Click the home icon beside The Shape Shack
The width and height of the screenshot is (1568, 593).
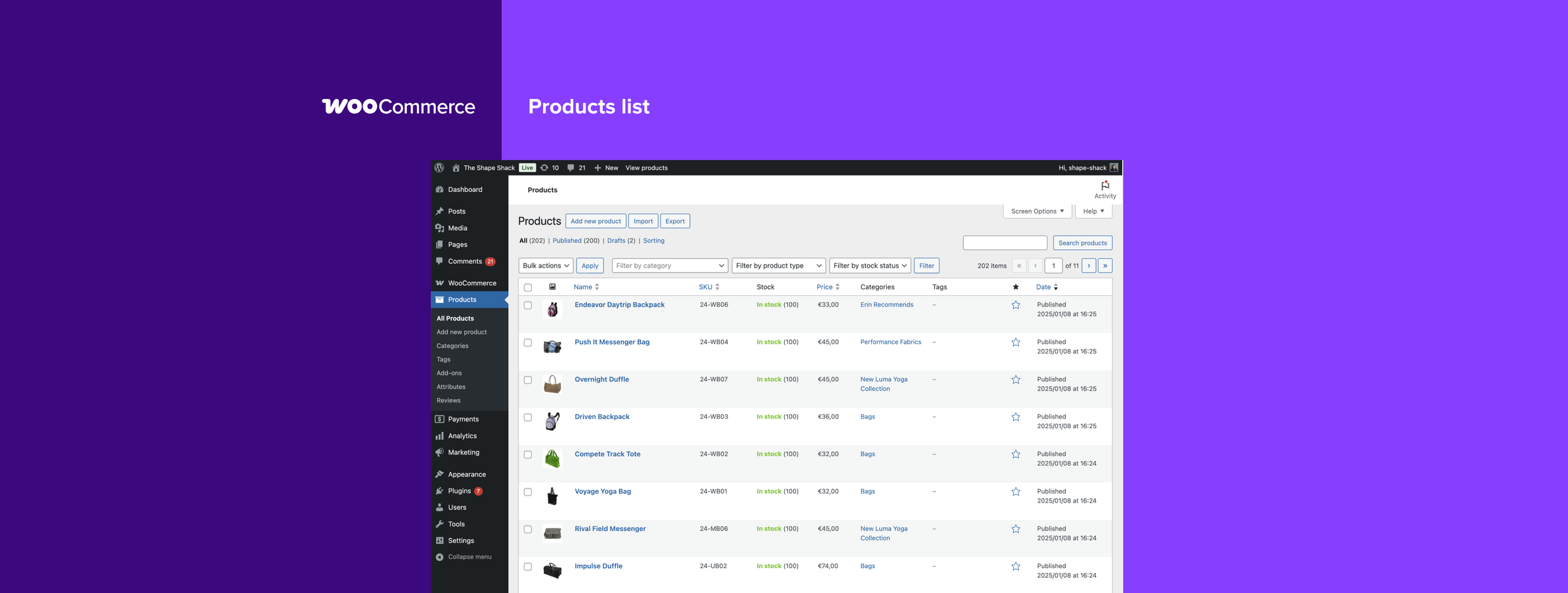click(x=456, y=168)
